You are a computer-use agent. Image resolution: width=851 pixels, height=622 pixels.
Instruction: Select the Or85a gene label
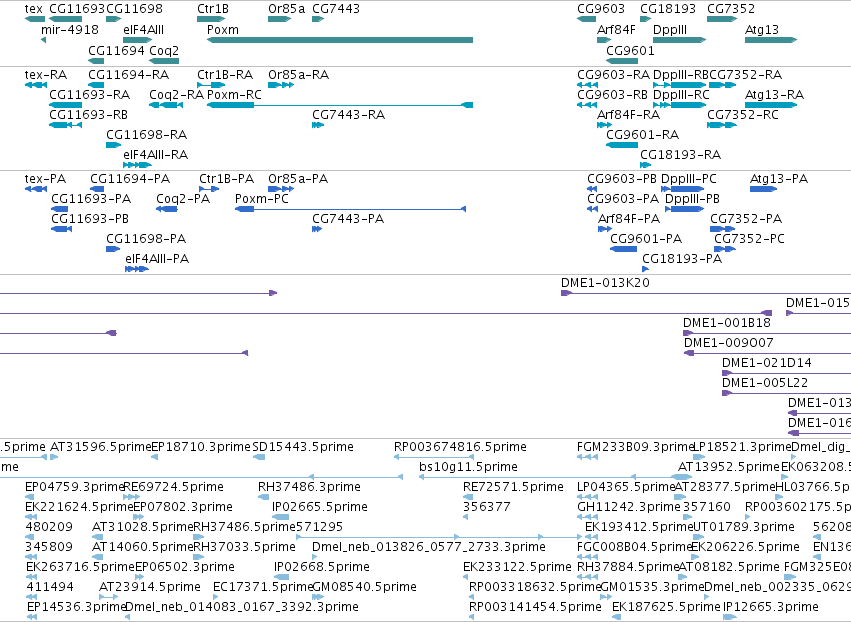pyautogui.click(x=287, y=9)
